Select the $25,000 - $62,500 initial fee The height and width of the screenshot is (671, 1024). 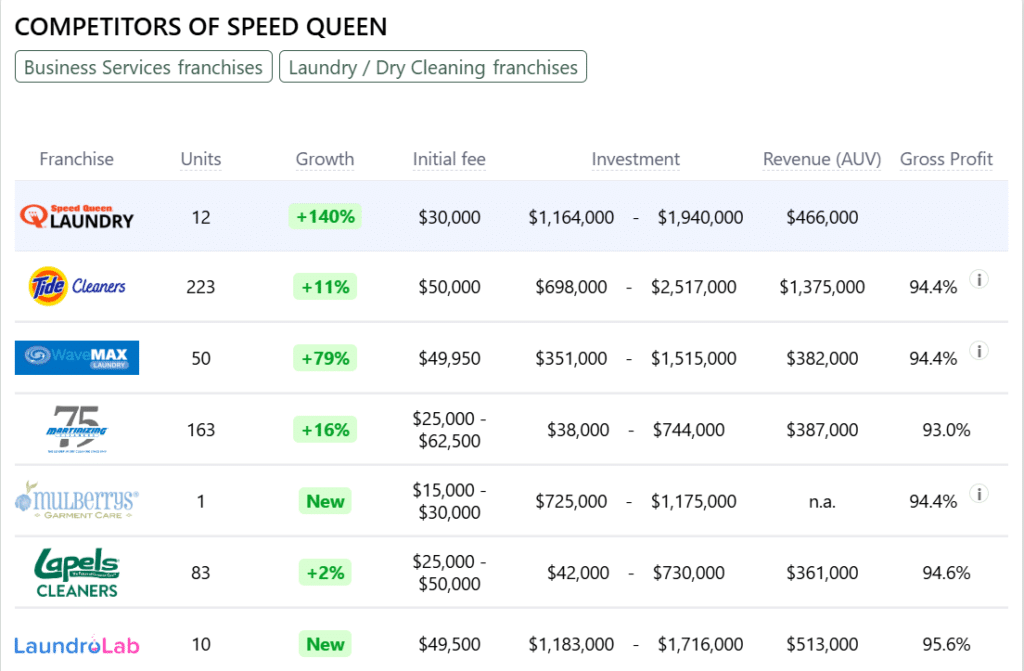[449, 429]
